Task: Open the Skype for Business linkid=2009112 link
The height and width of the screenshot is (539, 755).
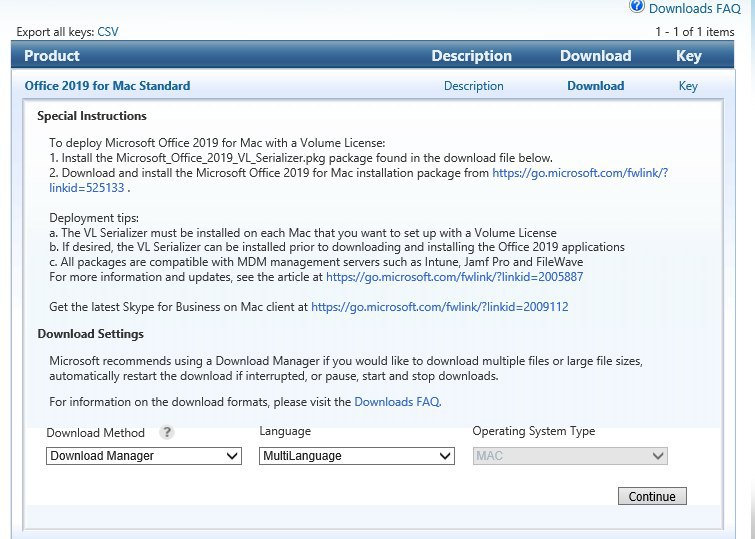Action: pyautogui.click(x=440, y=307)
